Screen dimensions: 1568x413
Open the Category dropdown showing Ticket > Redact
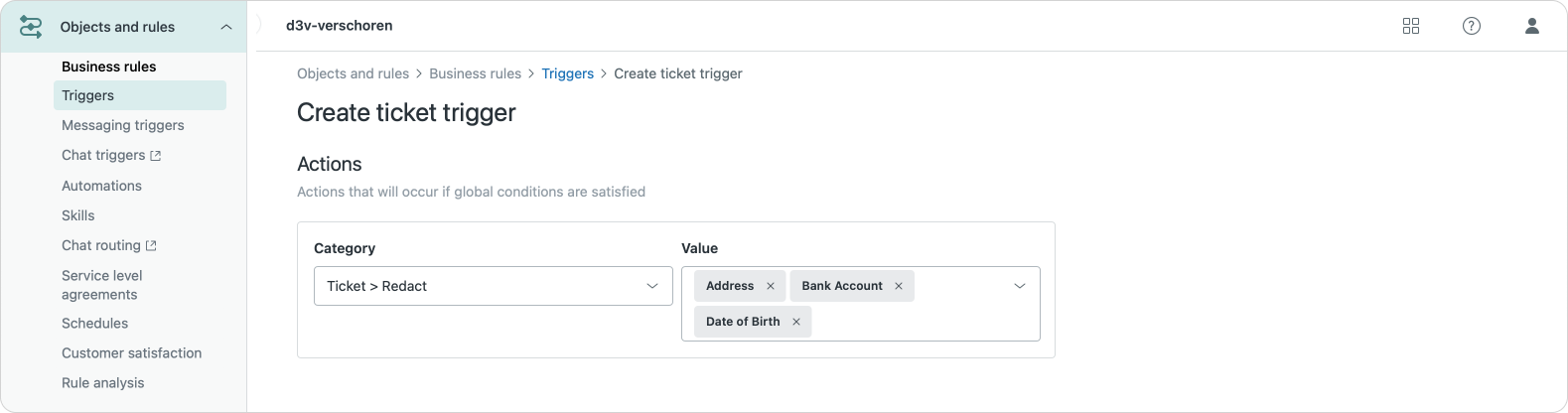[x=493, y=286]
